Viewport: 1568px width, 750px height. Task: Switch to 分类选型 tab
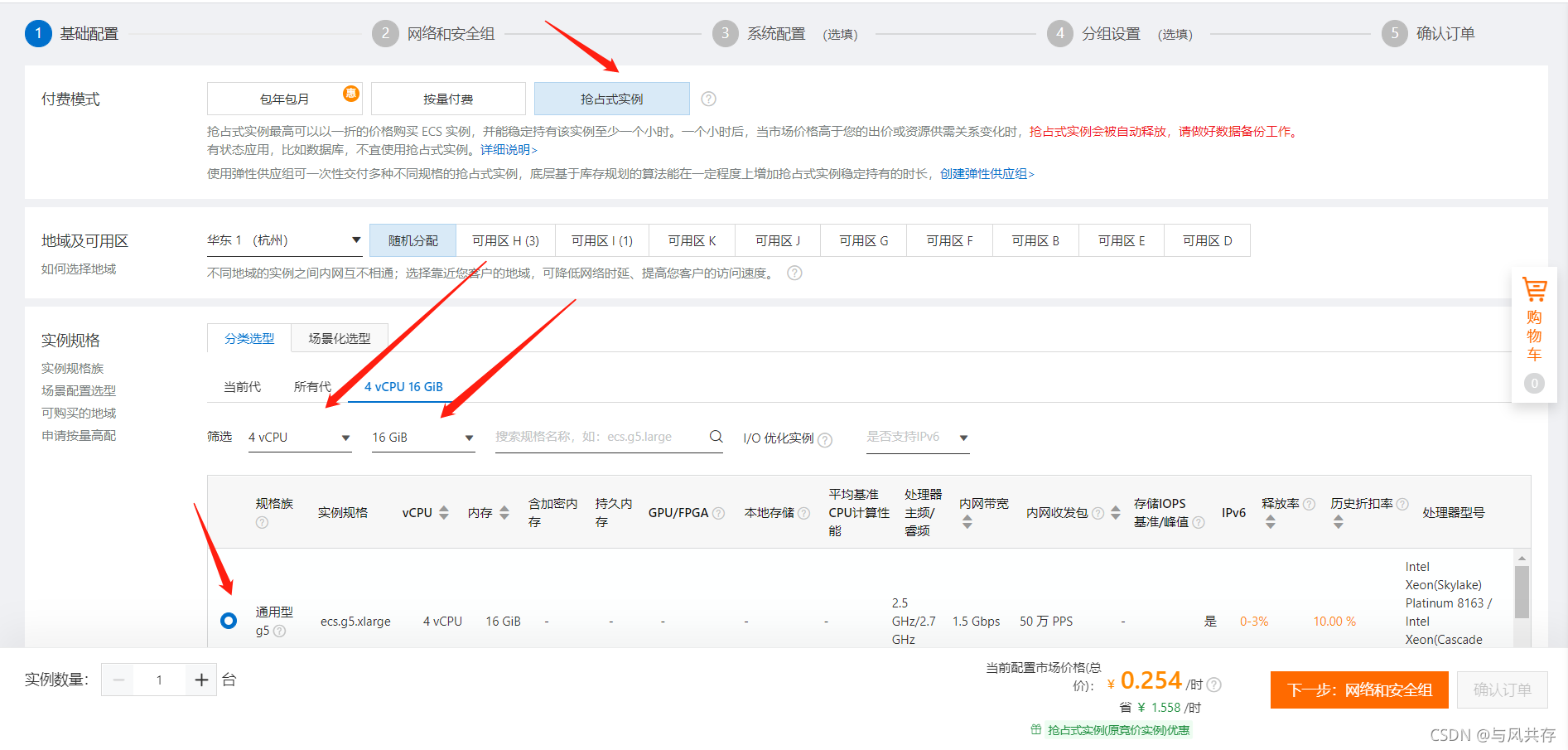[x=249, y=338]
